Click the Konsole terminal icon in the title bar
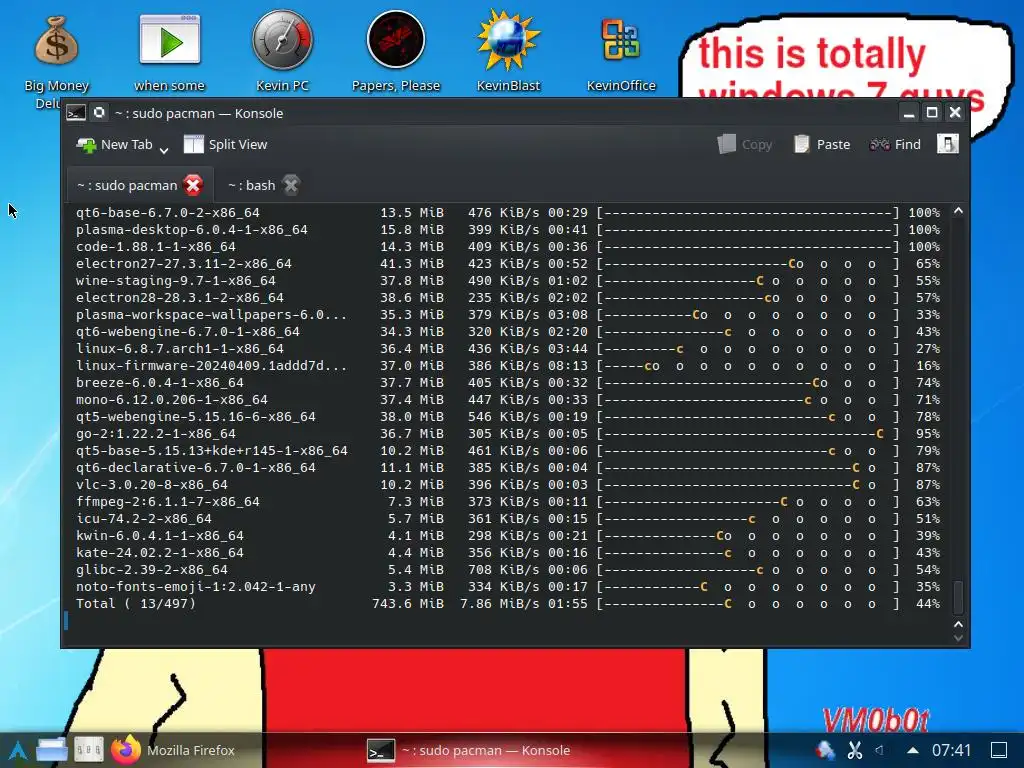The height and width of the screenshot is (768, 1024). pyautogui.click(x=76, y=113)
